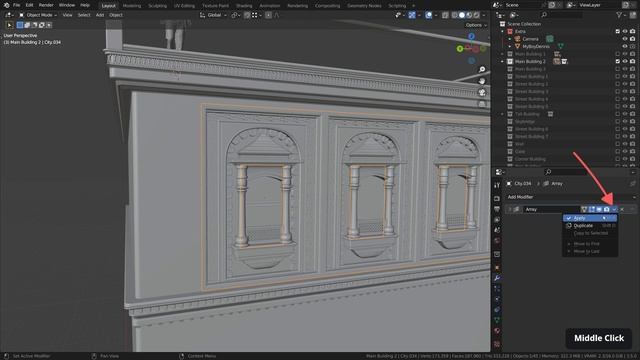
Task: Choose Apply in modifier menu
Action: (590, 218)
